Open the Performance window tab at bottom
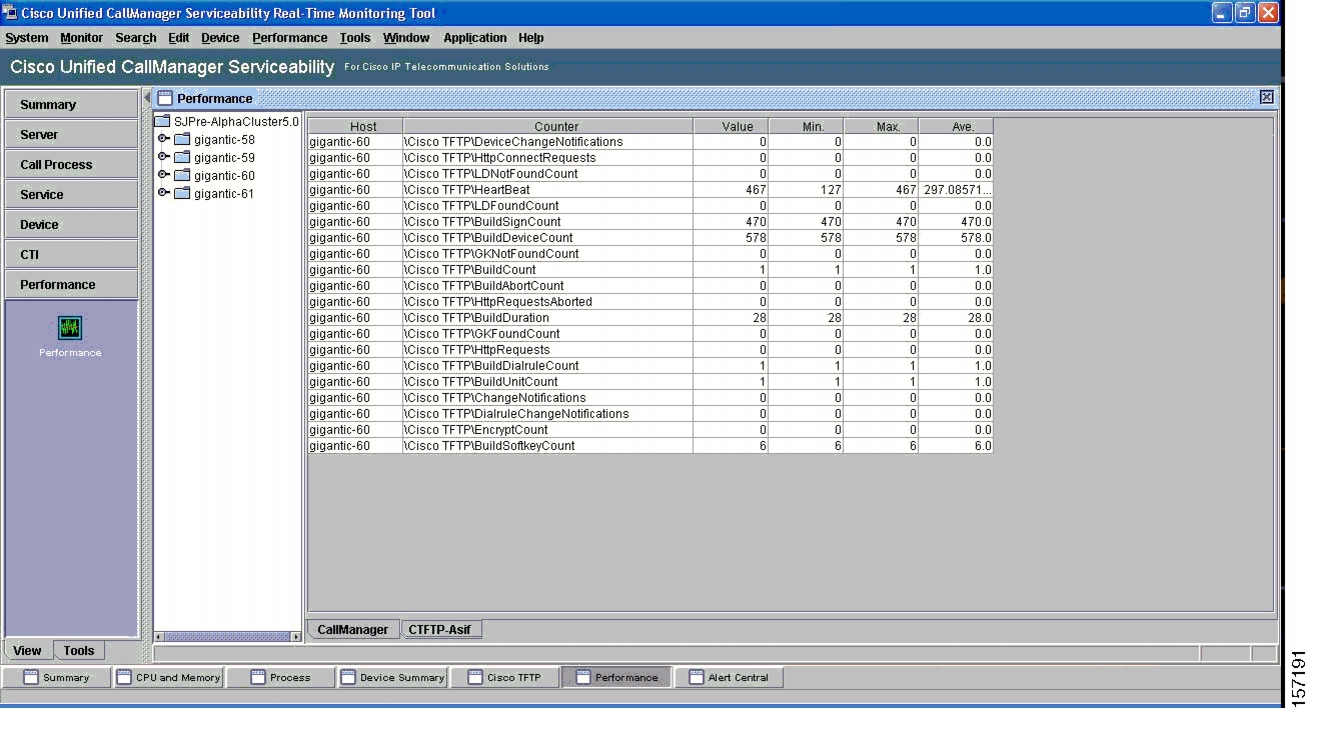1343x745 pixels. pyautogui.click(x=617, y=677)
